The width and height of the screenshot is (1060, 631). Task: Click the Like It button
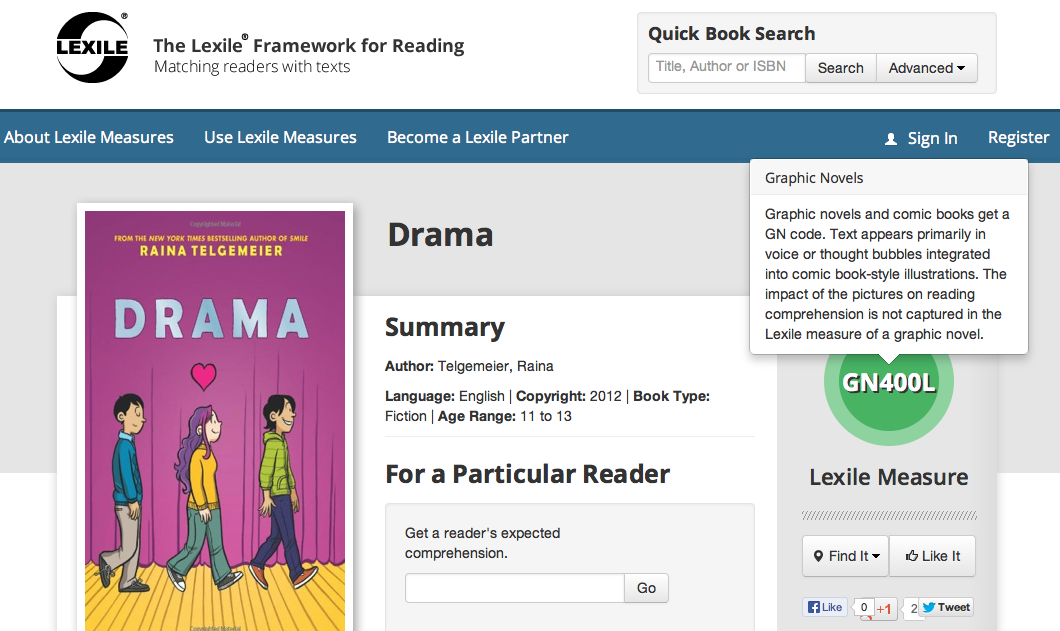point(932,556)
